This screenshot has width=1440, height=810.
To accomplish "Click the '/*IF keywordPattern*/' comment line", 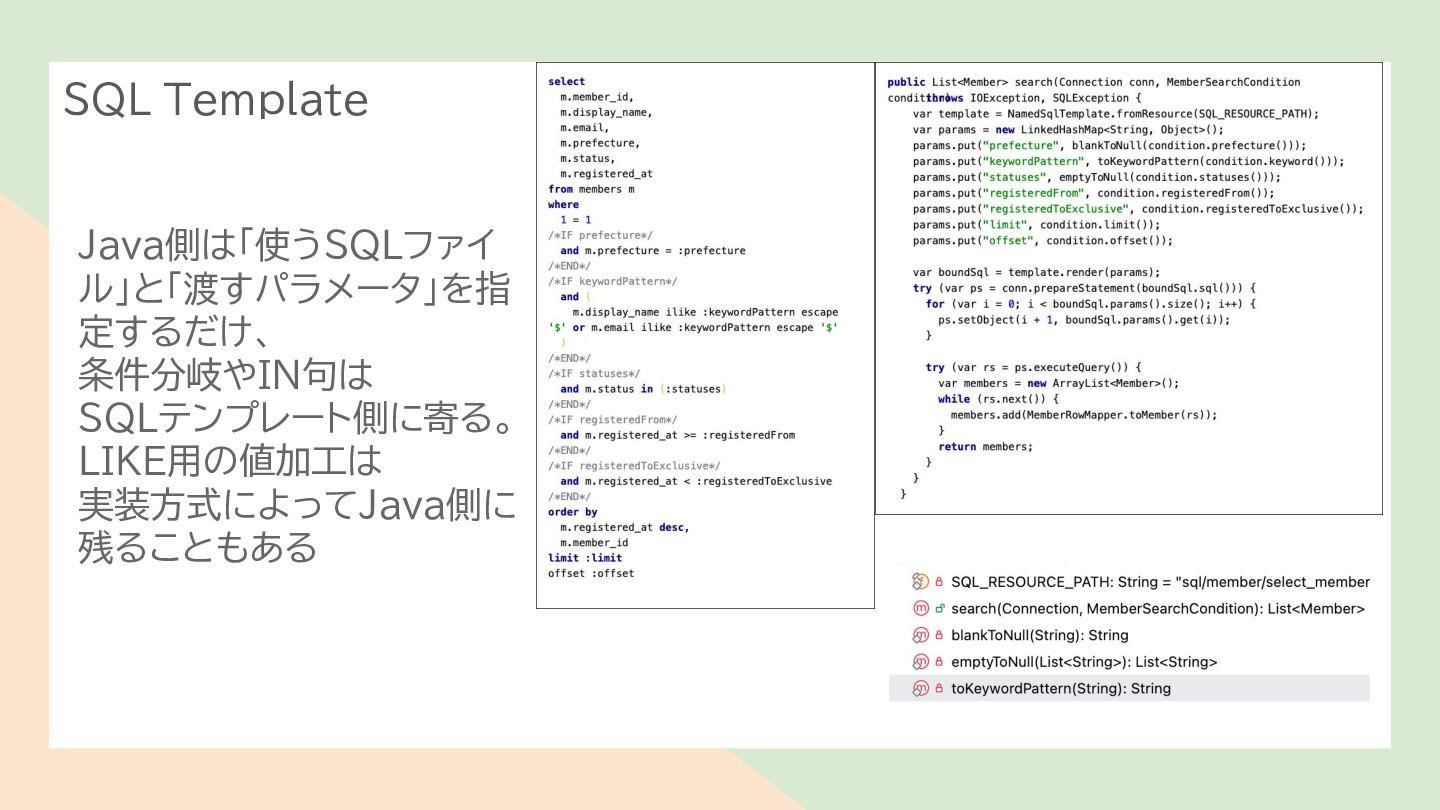I will coord(612,281).
